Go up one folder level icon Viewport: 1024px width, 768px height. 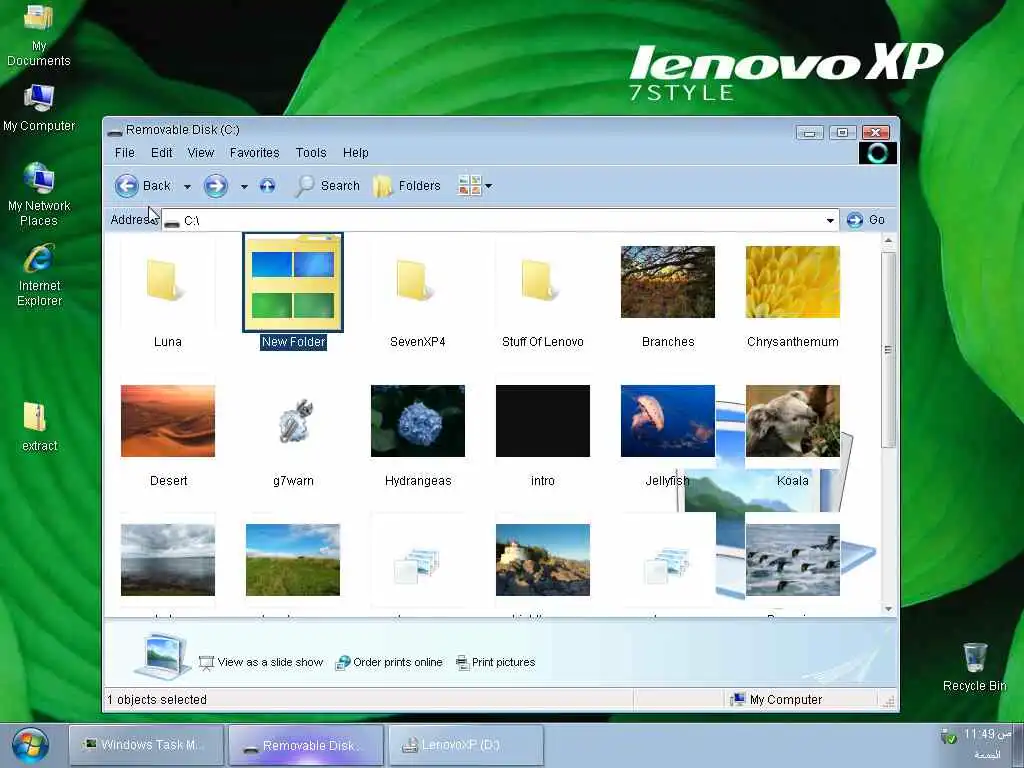click(x=267, y=186)
